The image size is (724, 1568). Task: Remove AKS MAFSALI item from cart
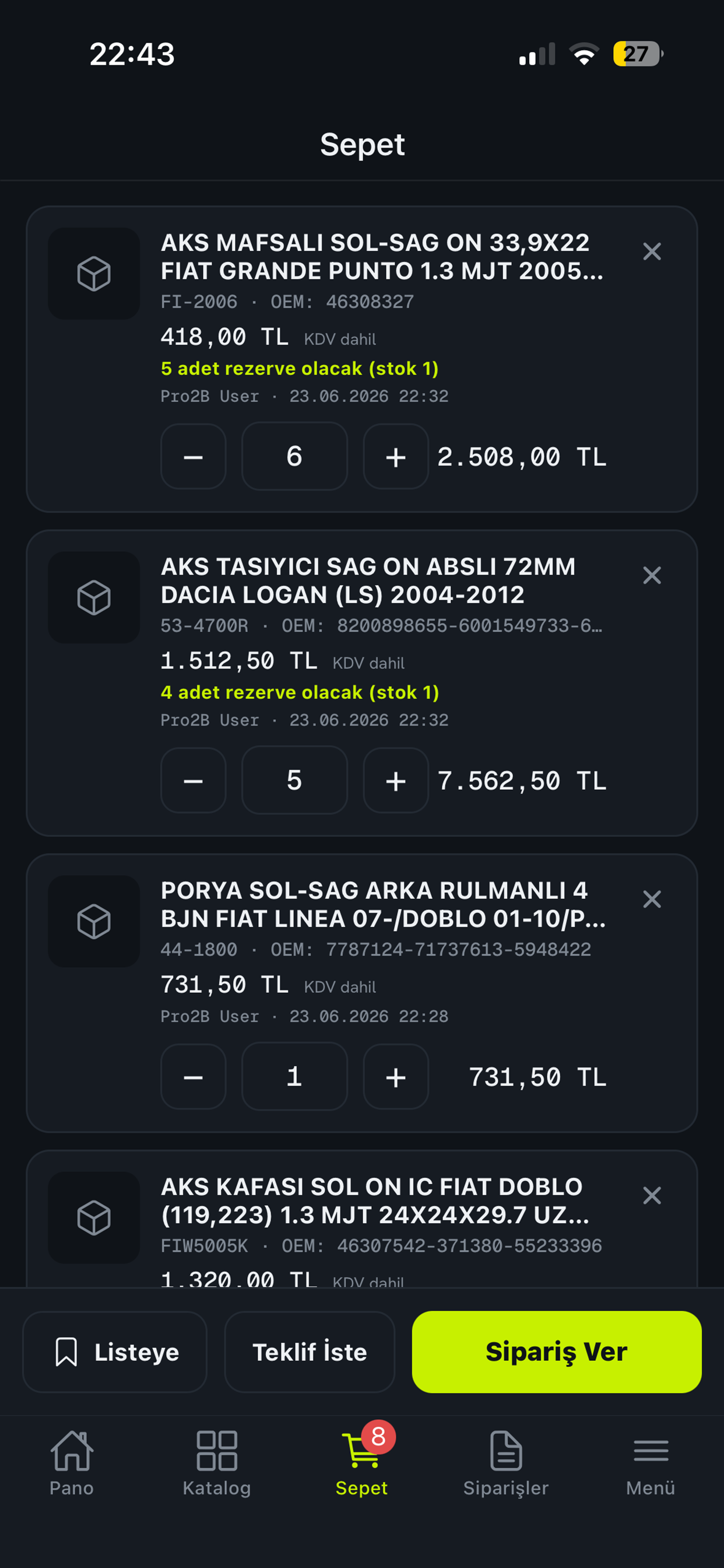click(x=652, y=251)
